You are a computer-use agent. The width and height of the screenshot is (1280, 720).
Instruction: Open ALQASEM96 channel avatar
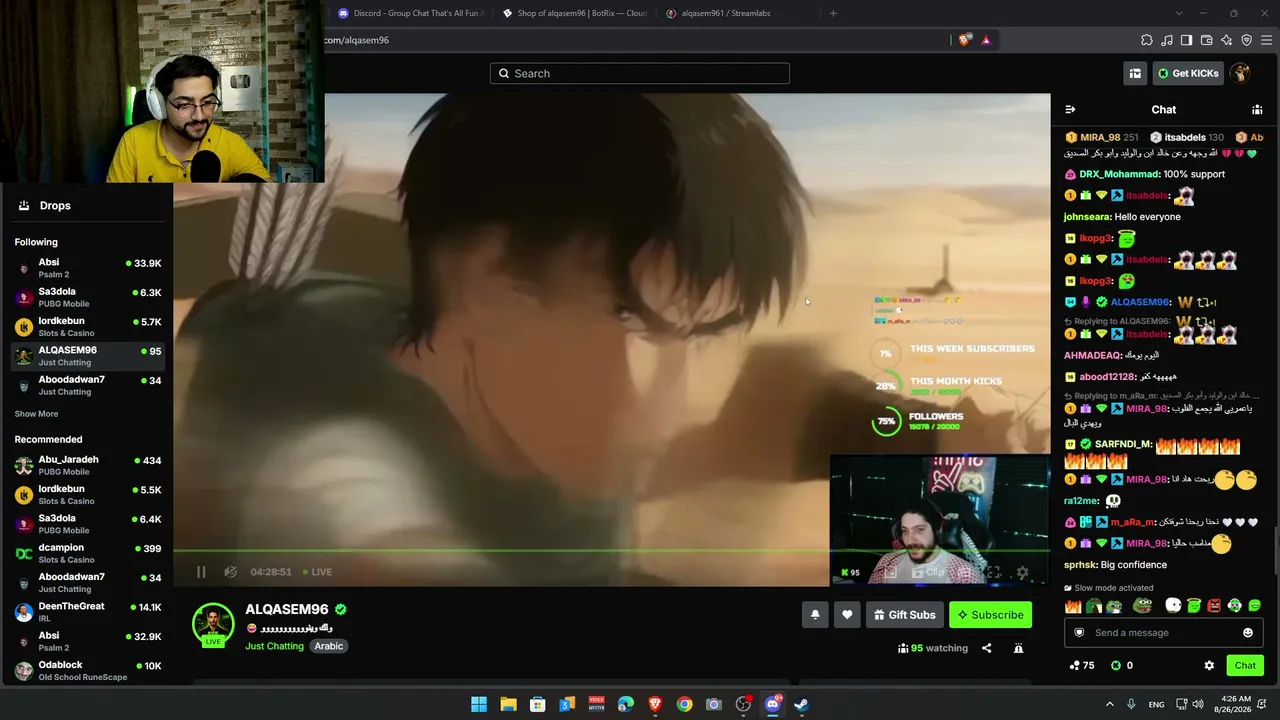pyautogui.click(x=213, y=624)
